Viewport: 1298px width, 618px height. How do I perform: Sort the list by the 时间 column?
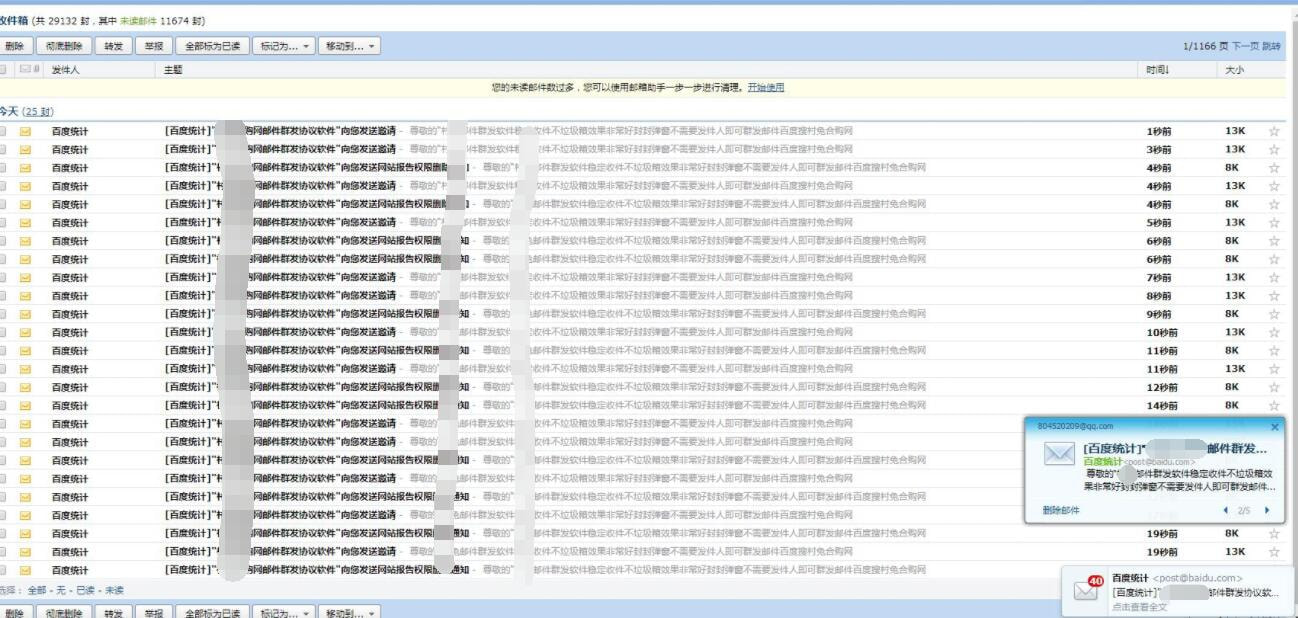[1158, 70]
